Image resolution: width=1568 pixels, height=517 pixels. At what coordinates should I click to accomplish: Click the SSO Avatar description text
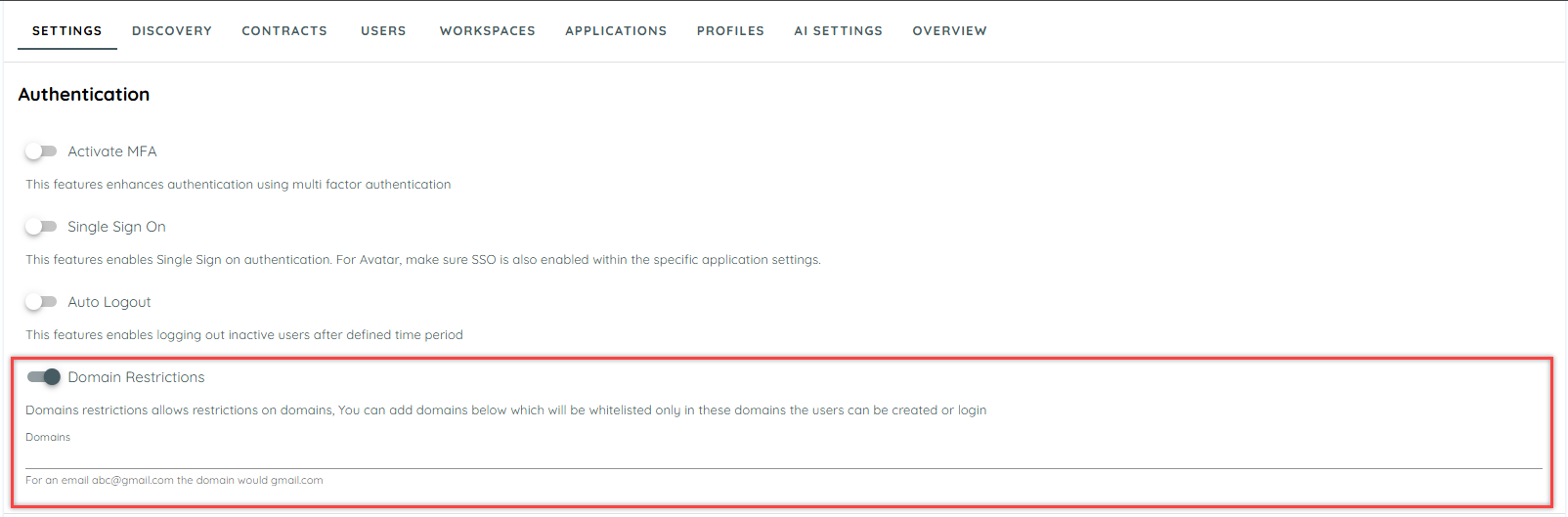click(x=423, y=260)
